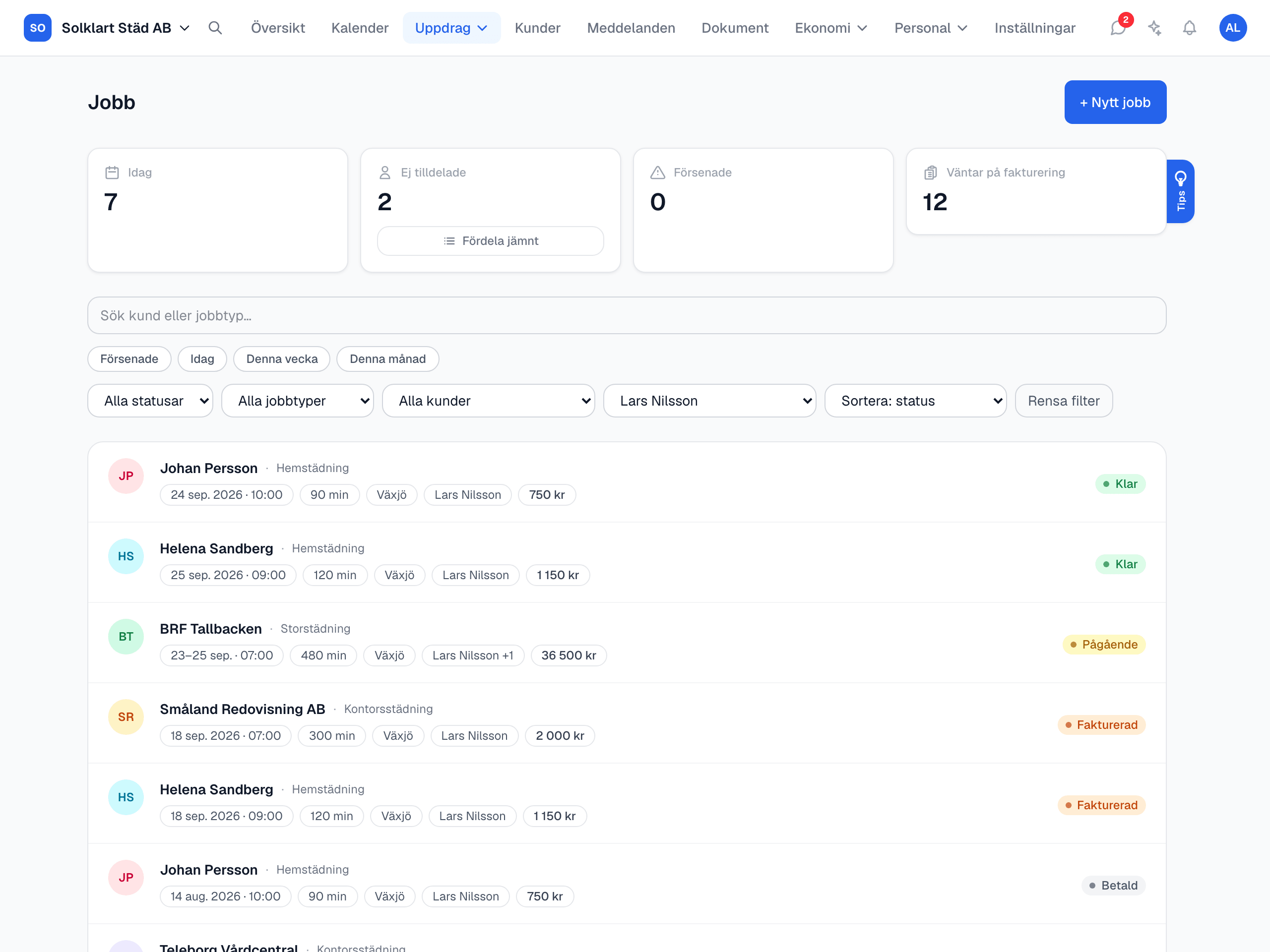Screen dimensions: 1270x952
Task: Open the AL user avatar menu
Action: 1233,28
